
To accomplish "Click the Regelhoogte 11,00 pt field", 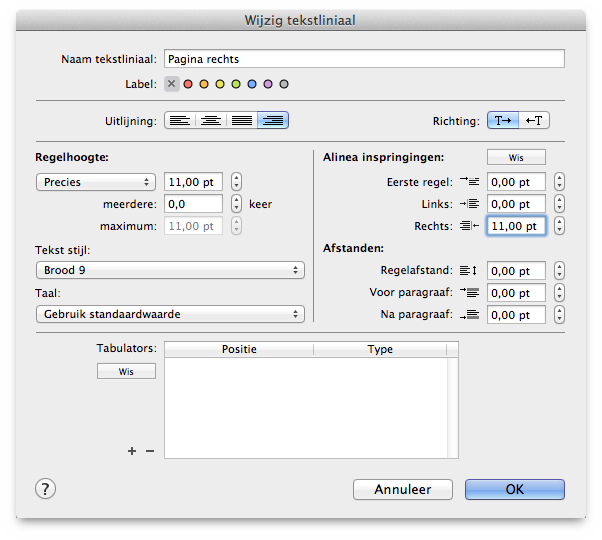I will [x=194, y=182].
